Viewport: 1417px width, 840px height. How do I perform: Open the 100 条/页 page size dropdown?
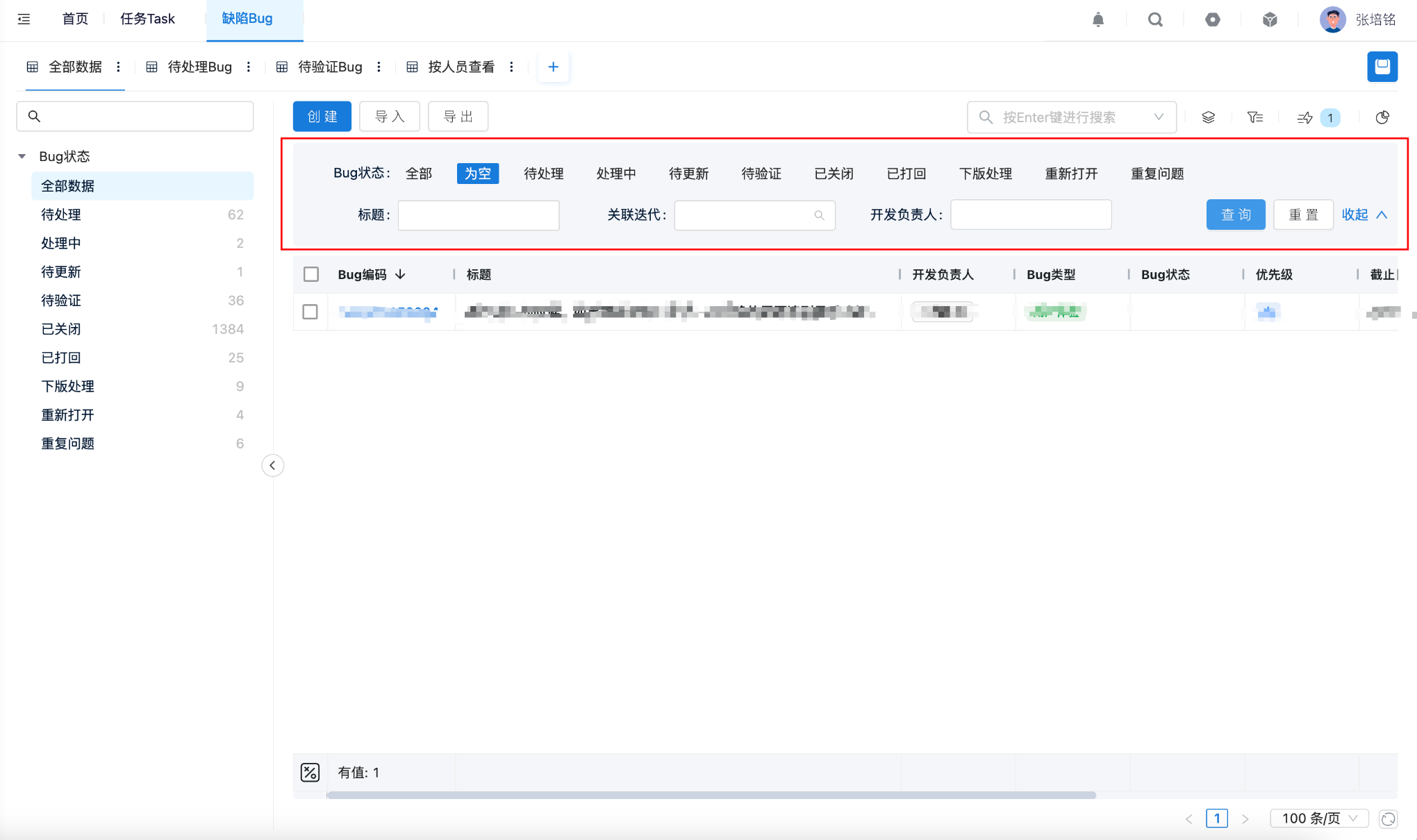tap(1318, 818)
